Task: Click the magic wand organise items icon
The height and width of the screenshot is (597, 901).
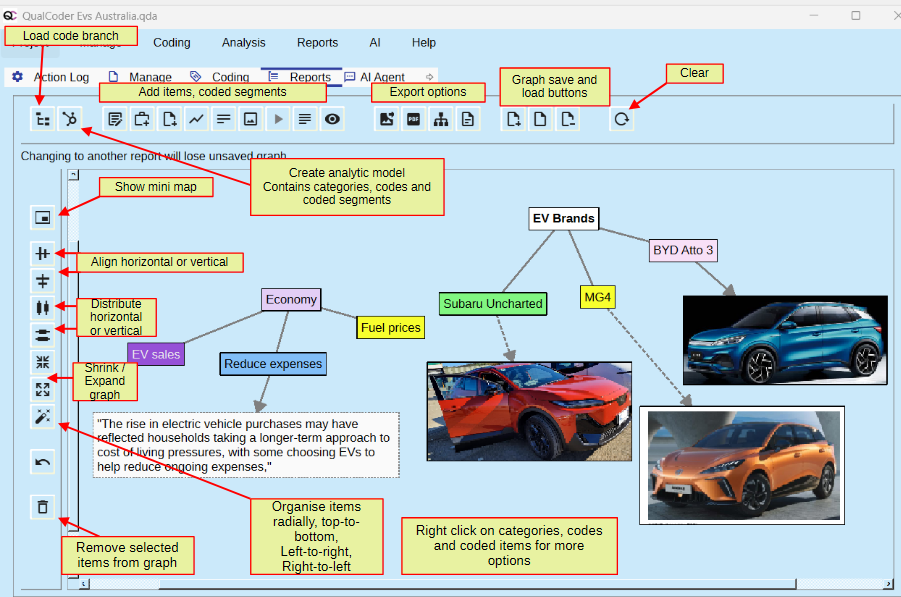Action: [43, 417]
